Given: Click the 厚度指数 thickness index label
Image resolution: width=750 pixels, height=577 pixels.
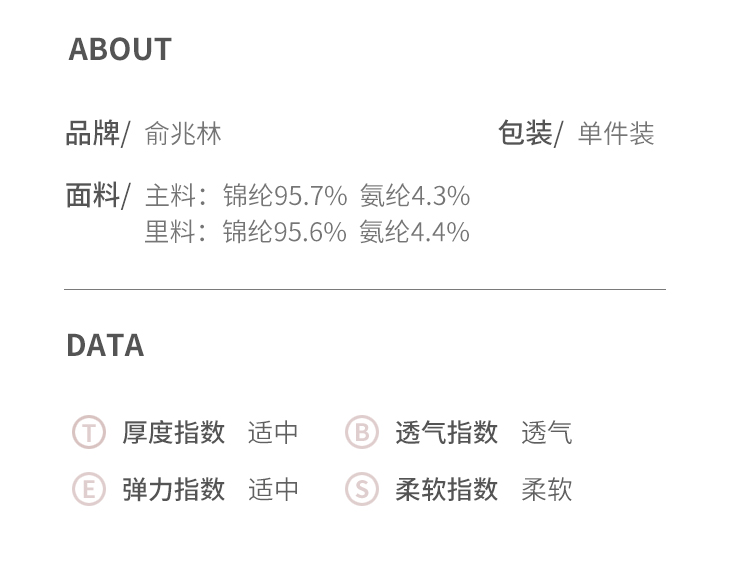Looking at the screenshot, I should coord(174,433).
